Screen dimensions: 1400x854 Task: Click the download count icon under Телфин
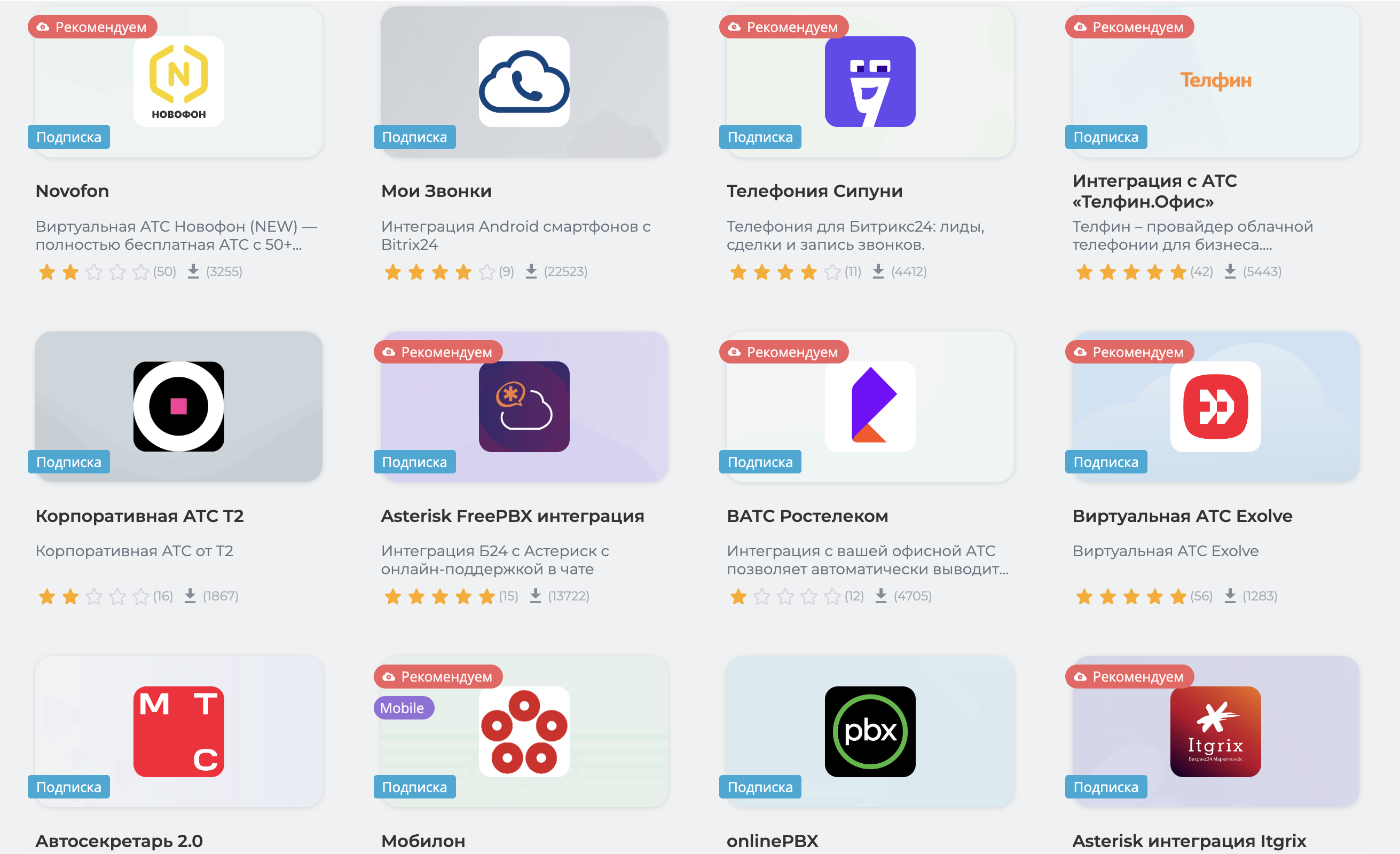(1230, 272)
